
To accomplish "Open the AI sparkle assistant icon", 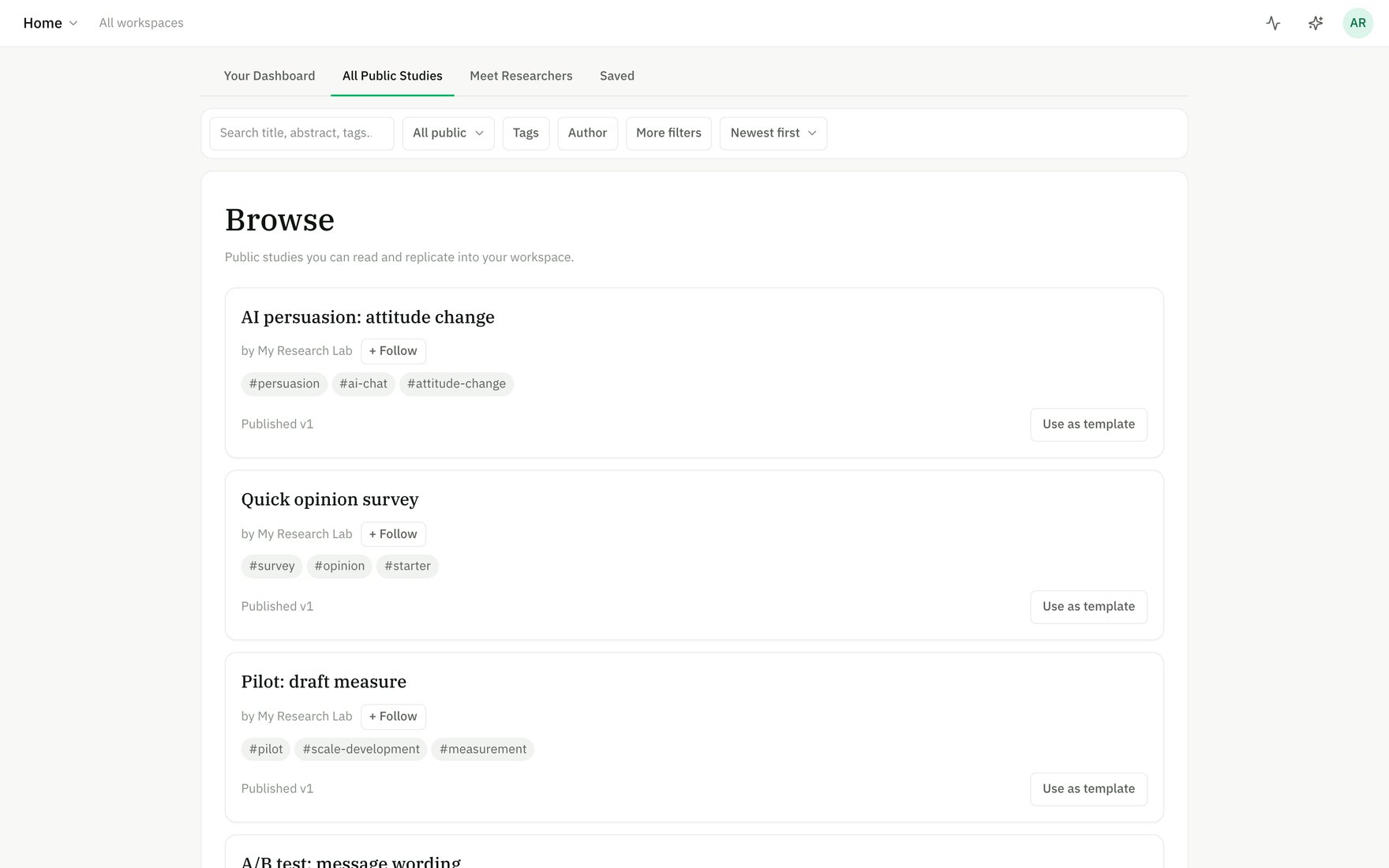I will (1316, 23).
